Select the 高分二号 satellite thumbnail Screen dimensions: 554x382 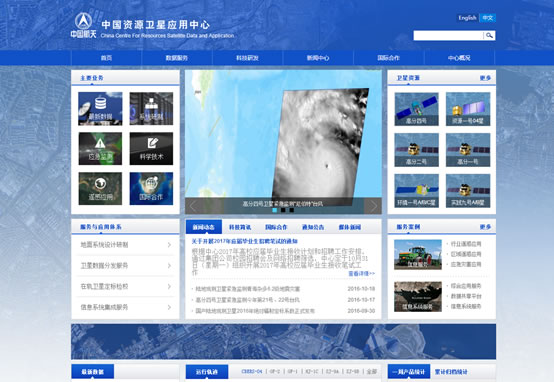tap(417, 150)
